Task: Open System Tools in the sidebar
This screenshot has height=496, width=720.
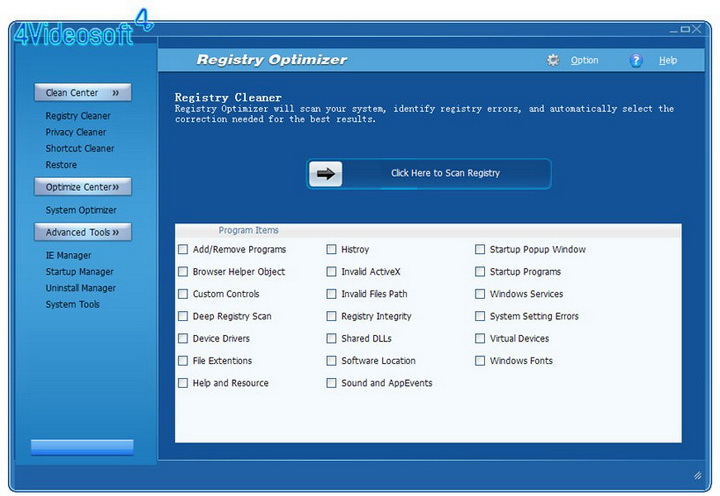Action: click(73, 304)
